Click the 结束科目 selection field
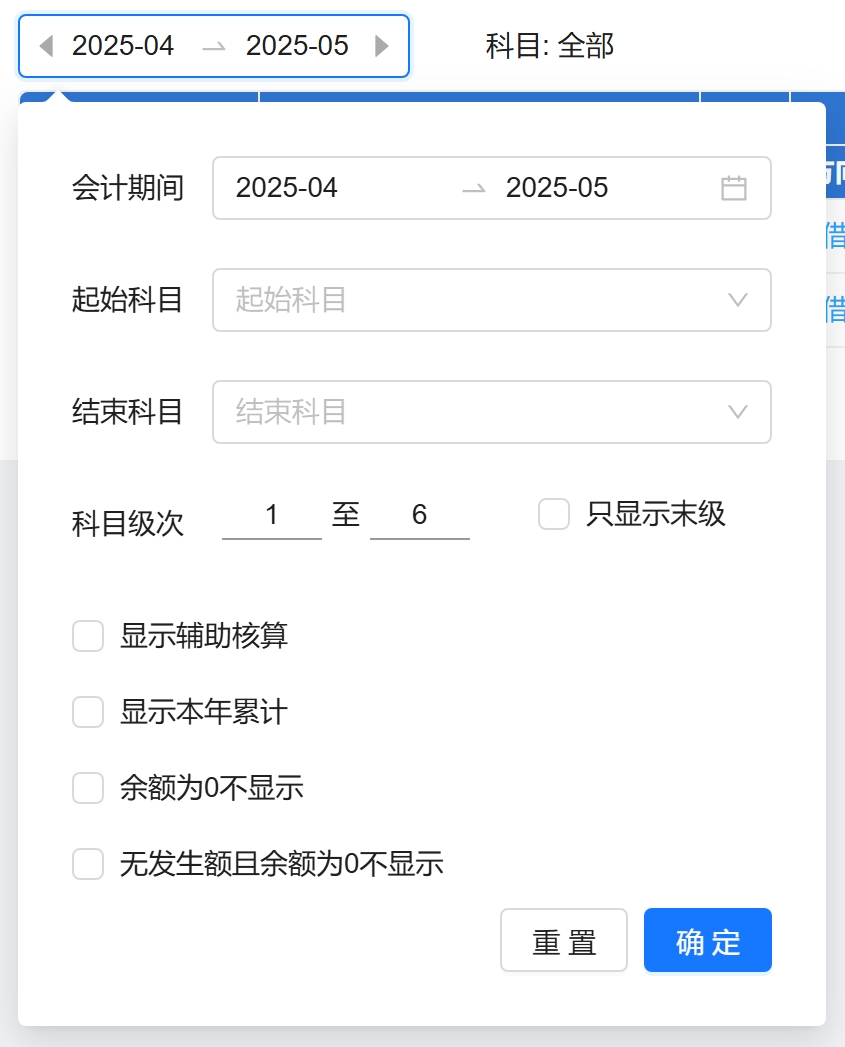 click(x=470, y=412)
